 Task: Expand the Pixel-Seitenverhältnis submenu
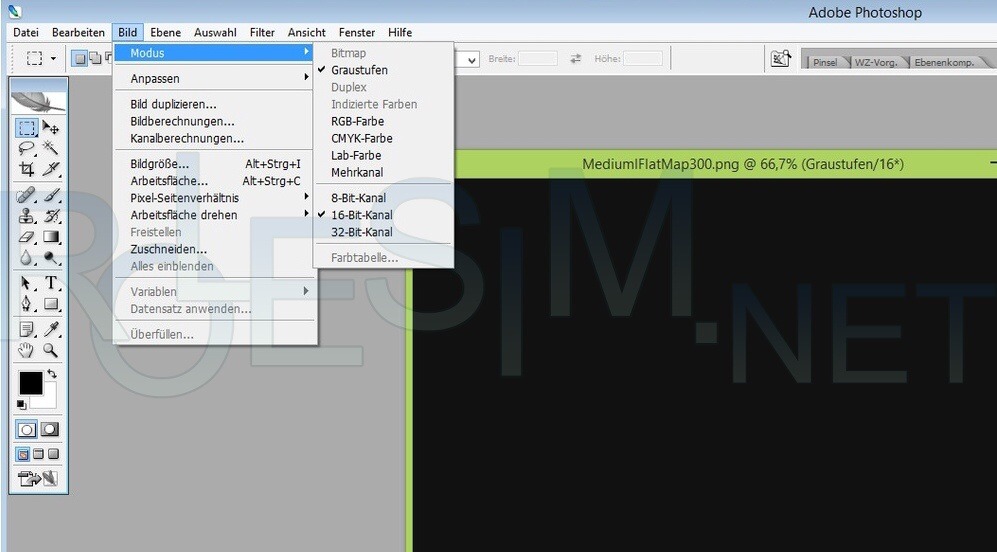(x=215, y=198)
